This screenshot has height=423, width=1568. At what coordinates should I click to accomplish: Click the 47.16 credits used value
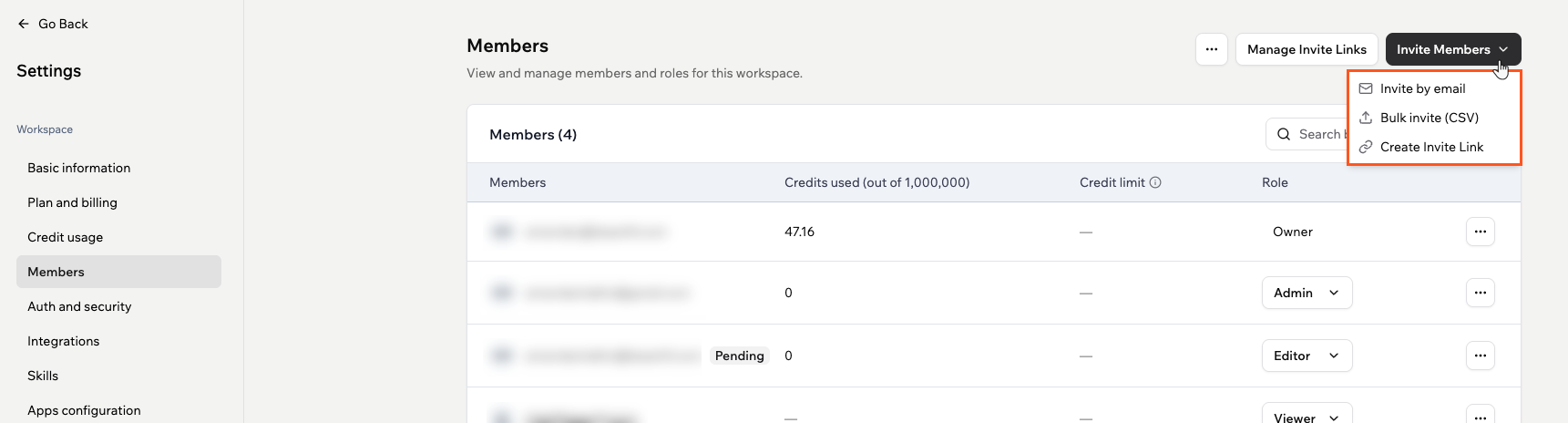point(799,232)
